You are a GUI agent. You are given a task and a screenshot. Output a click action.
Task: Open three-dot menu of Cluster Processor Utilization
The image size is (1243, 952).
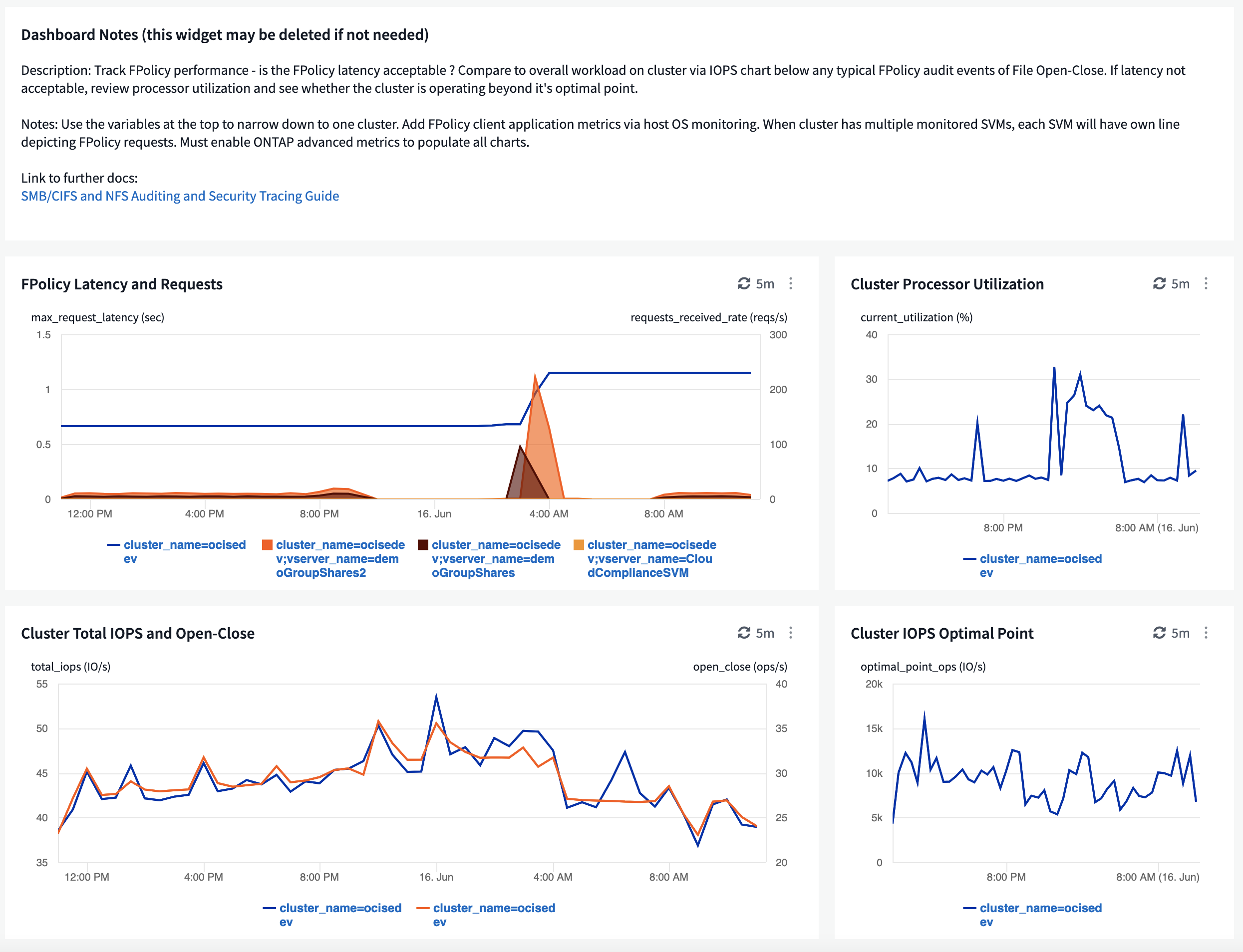pos(1206,283)
